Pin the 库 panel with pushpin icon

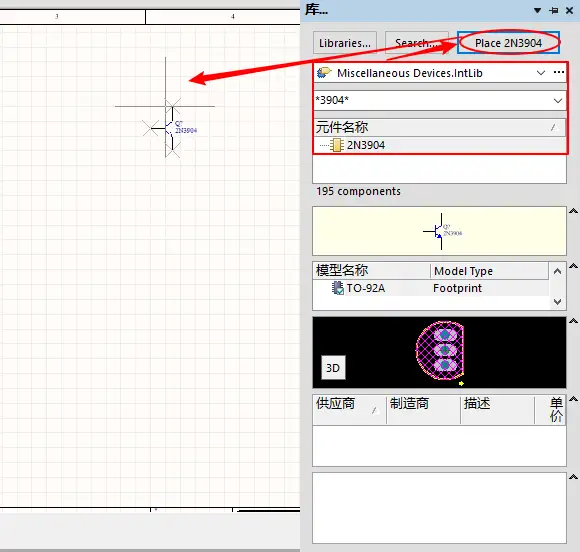(x=554, y=11)
